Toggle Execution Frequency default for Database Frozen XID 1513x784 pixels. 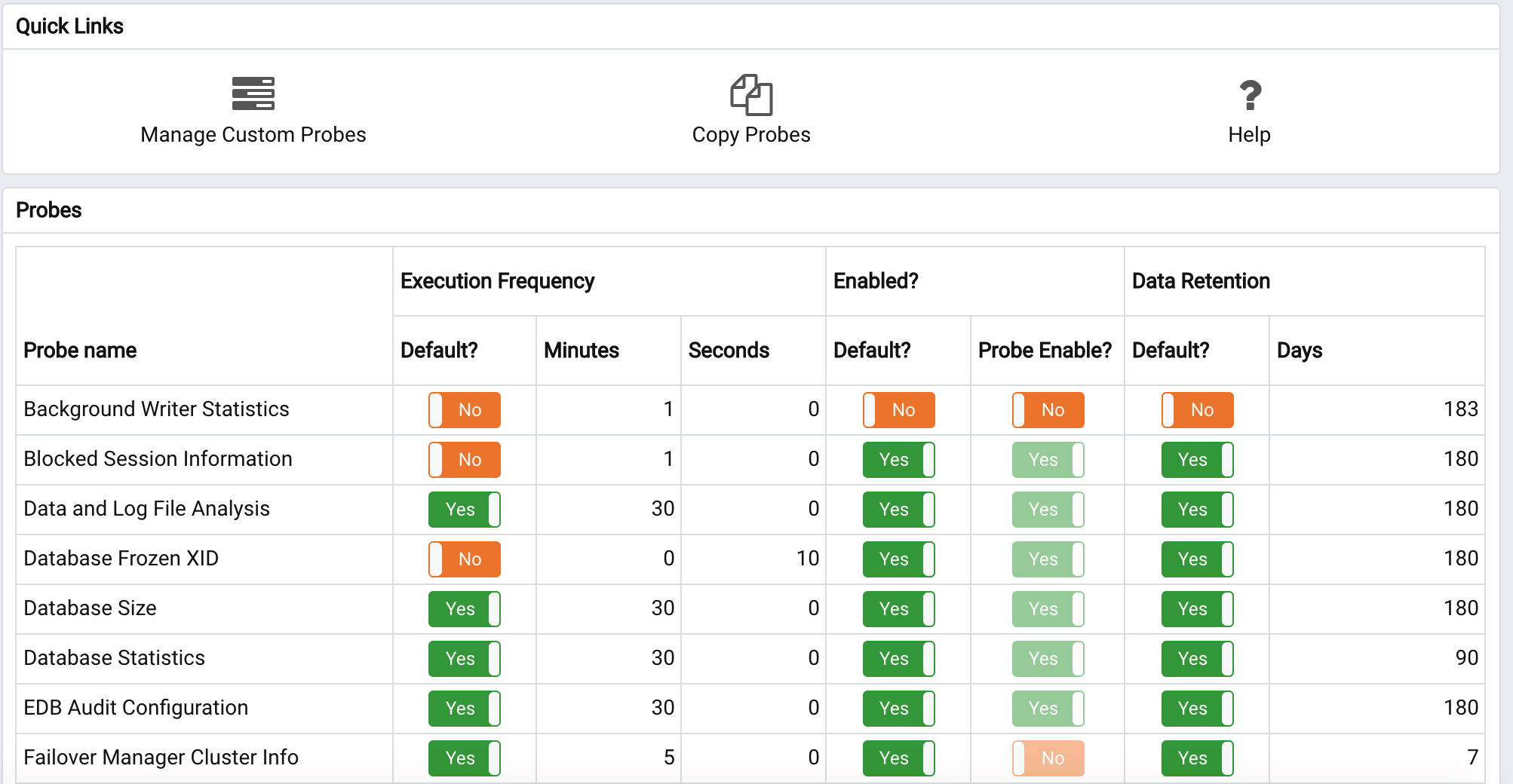[465, 559]
